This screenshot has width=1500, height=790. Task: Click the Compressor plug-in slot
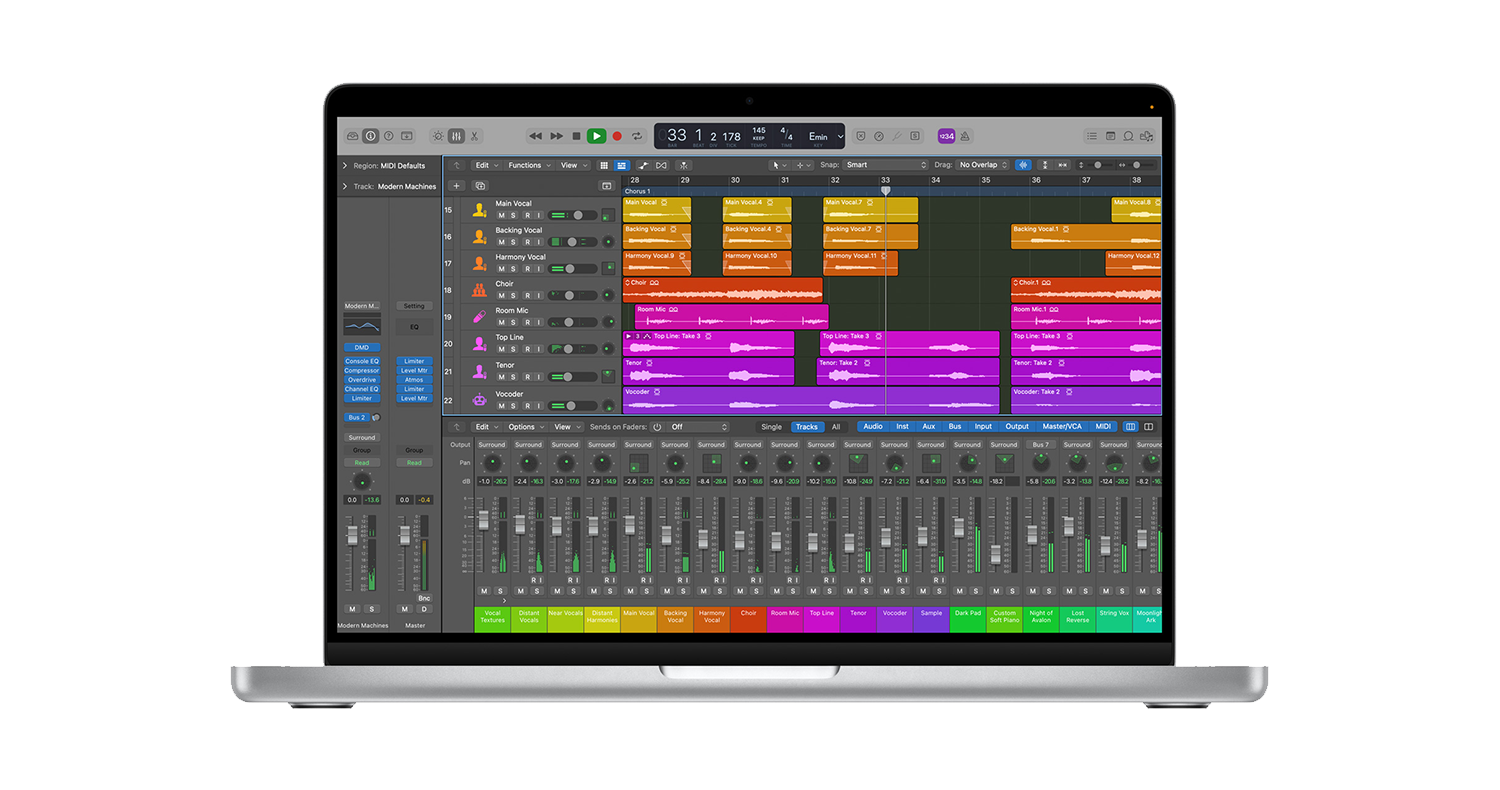pos(362,371)
